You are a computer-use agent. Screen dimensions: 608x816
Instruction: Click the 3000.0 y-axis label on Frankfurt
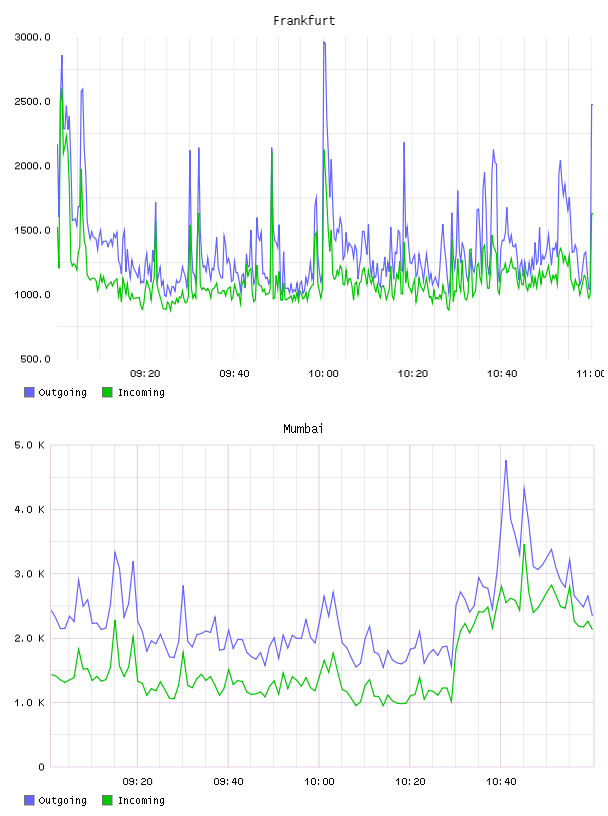click(32, 37)
